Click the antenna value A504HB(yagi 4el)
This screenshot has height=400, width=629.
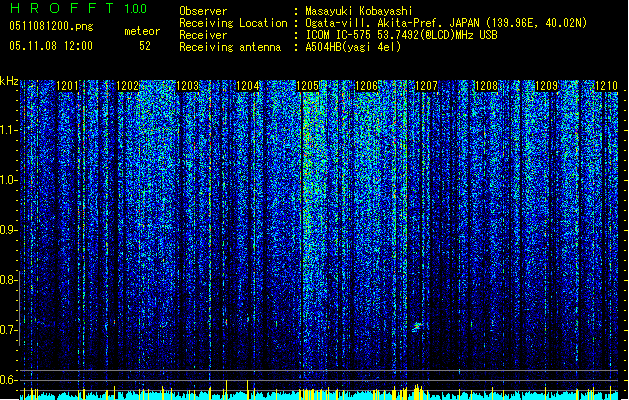click(x=353, y=47)
